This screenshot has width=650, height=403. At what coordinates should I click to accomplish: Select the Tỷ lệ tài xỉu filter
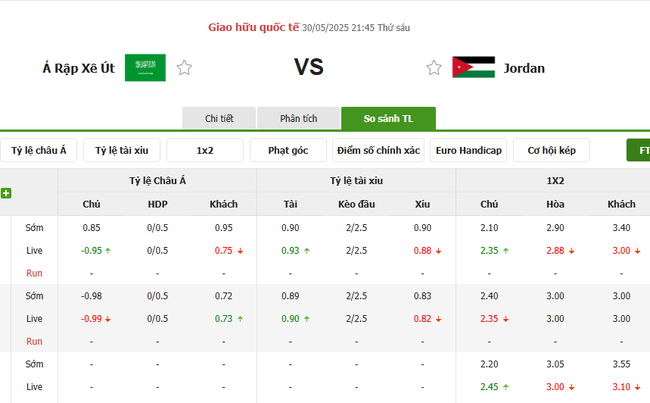[x=122, y=151]
